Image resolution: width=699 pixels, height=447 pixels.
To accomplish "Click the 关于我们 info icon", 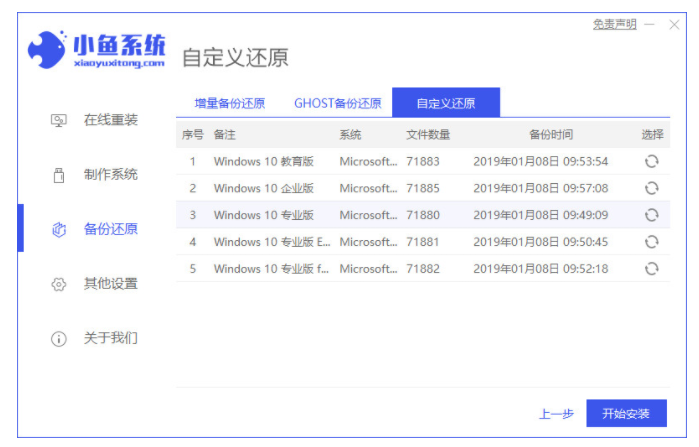I will pos(59,338).
